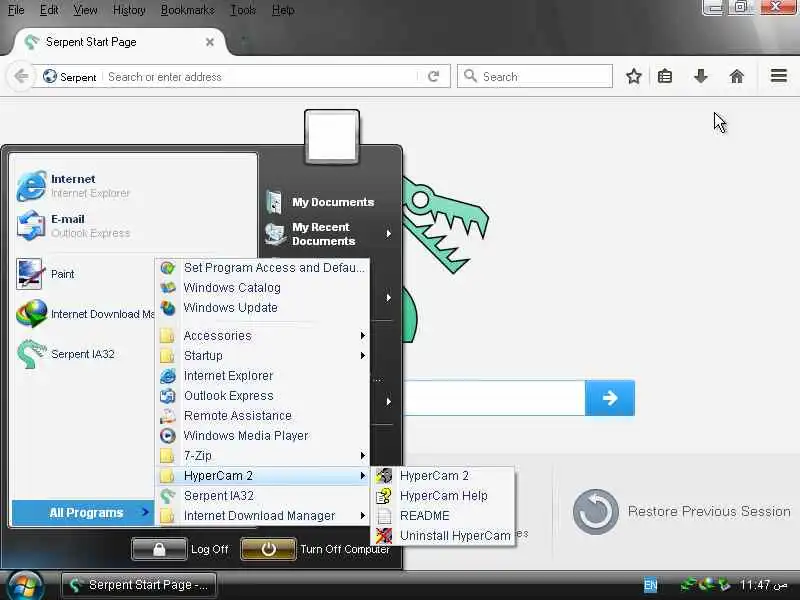The height and width of the screenshot is (600, 800).
Task: Go to the home page icon
Action: (x=736, y=77)
